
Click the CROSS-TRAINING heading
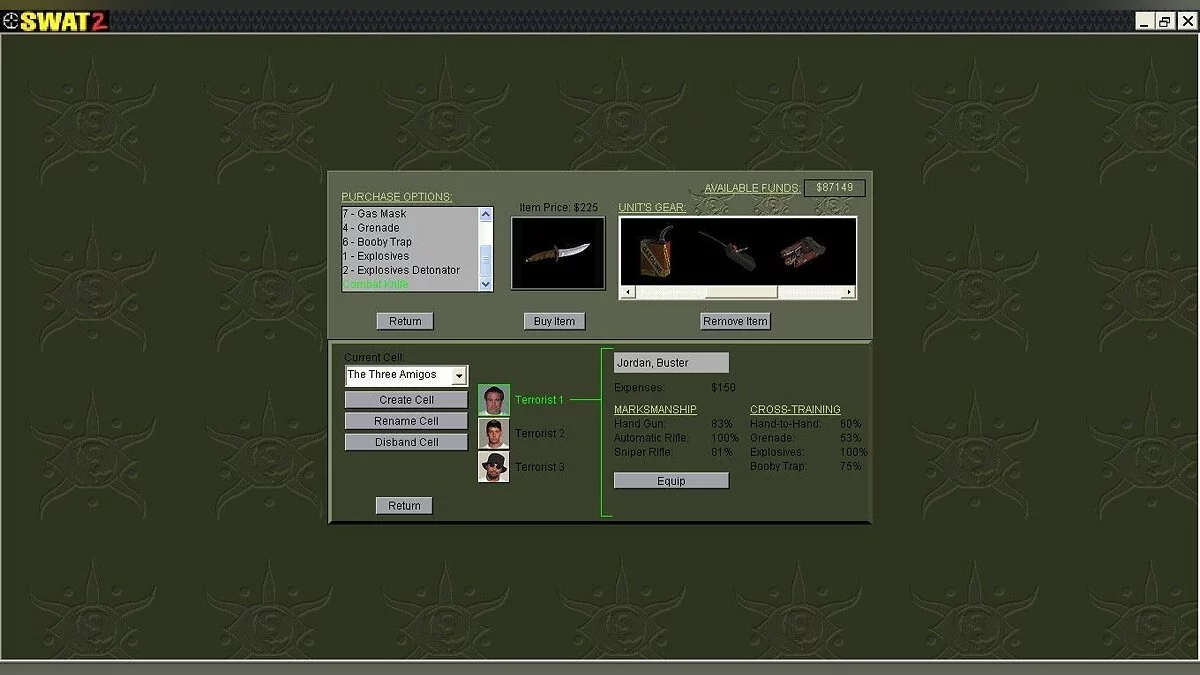click(x=795, y=410)
